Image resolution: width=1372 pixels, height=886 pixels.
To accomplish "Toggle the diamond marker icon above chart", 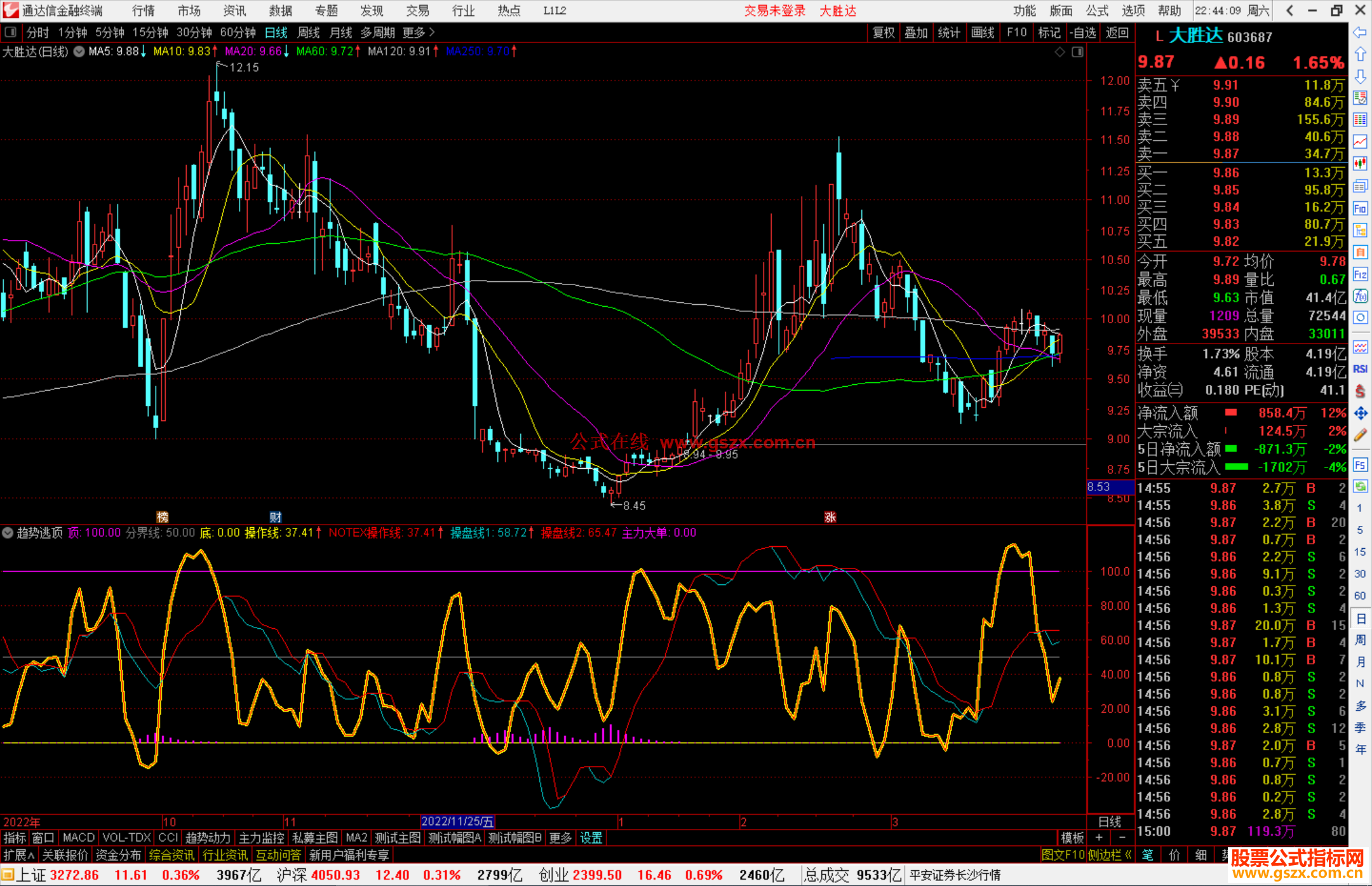I will tap(1059, 52).
